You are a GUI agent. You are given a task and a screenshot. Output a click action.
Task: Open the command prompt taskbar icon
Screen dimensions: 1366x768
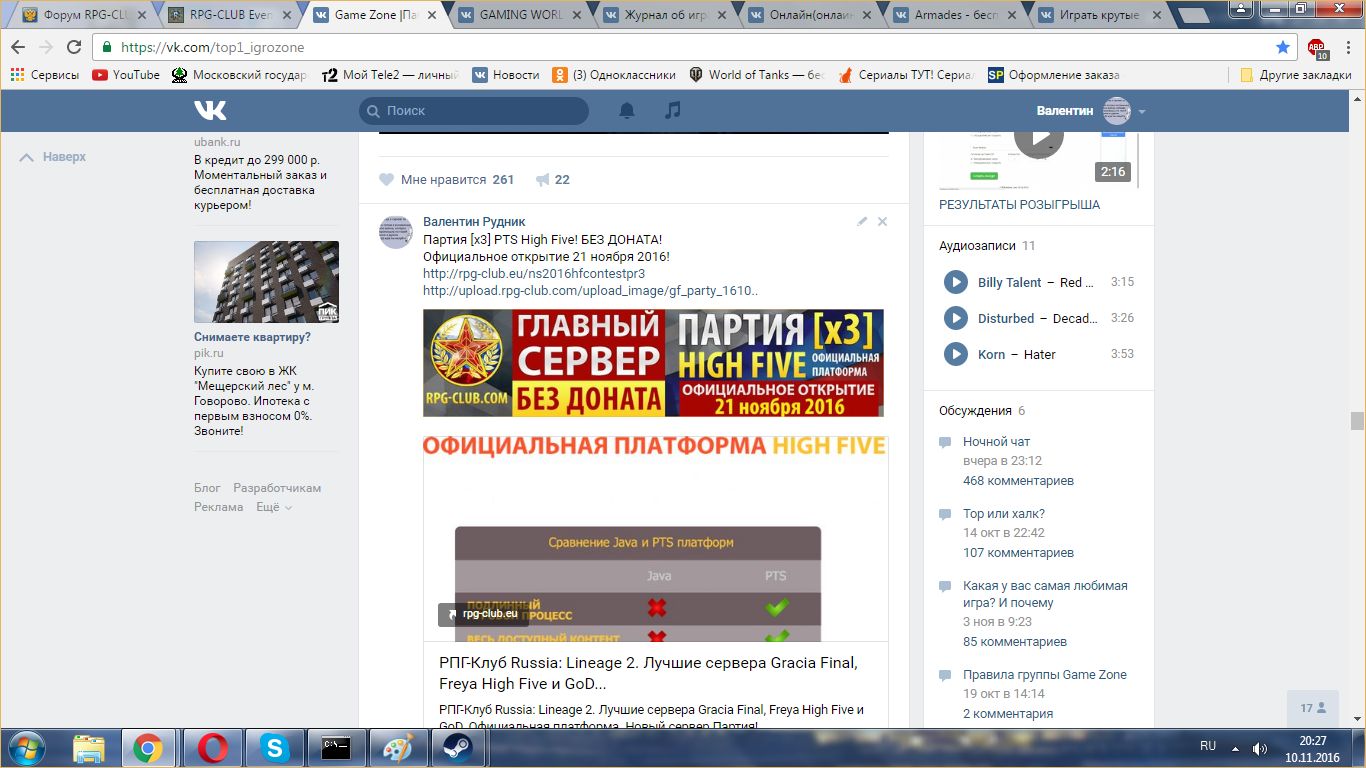pos(336,748)
